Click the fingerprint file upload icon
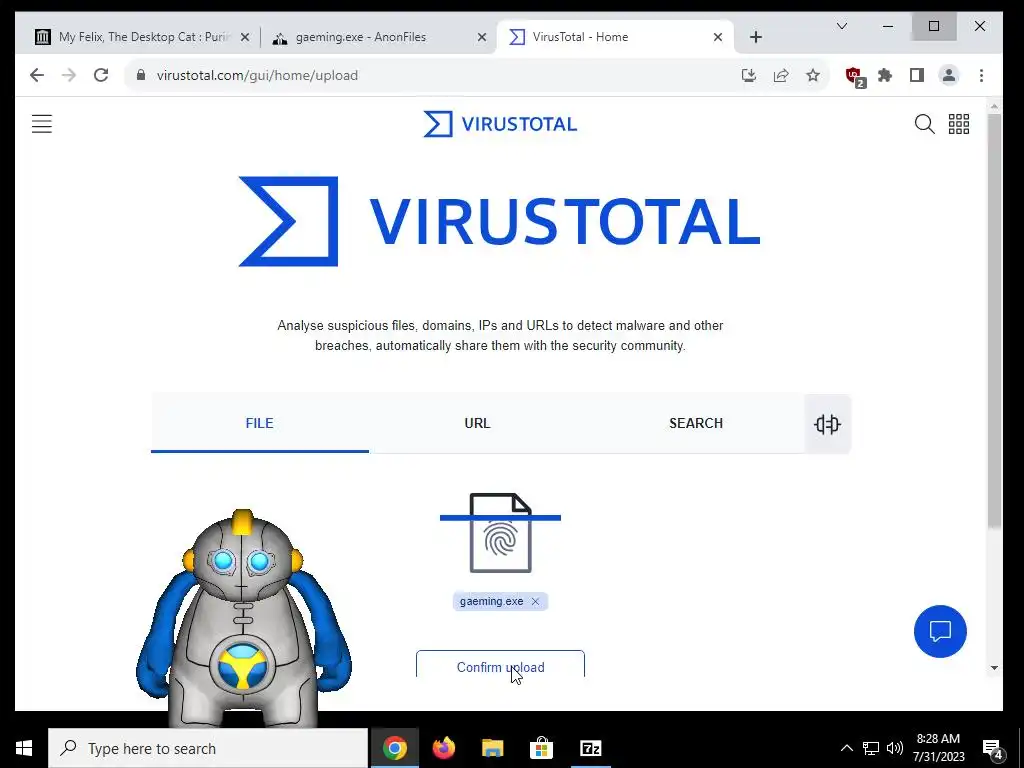1024x768 pixels. click(x=501, y=533)
